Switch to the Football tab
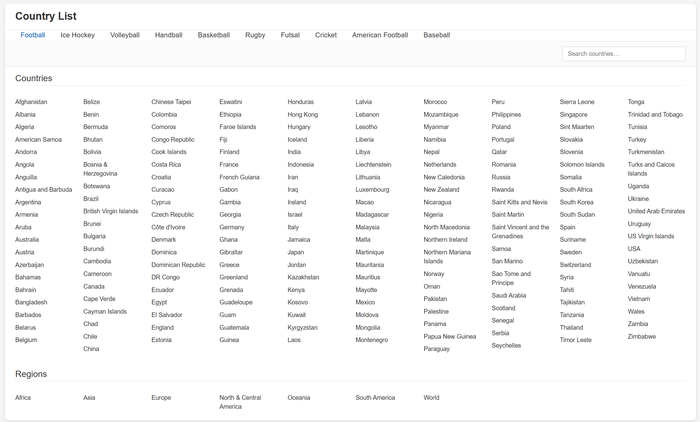700x422 pixels. click(x=33, y=35)
